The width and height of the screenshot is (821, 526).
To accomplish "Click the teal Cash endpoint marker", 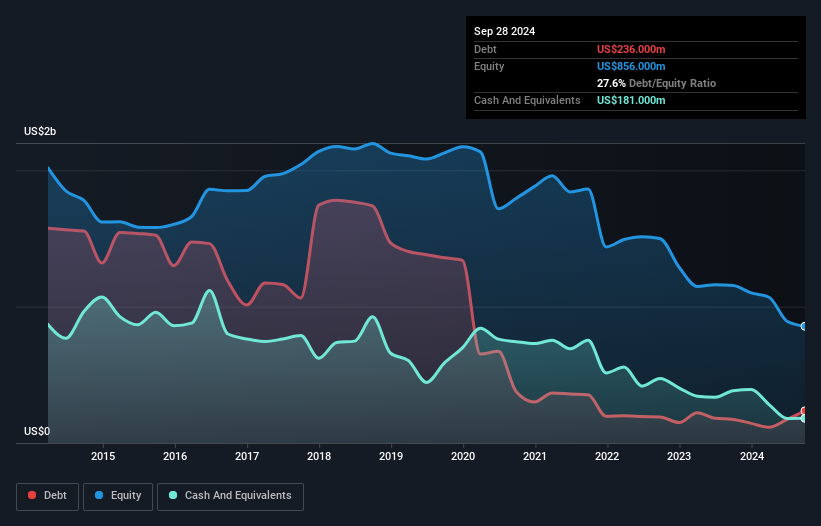I will (804, 418).
